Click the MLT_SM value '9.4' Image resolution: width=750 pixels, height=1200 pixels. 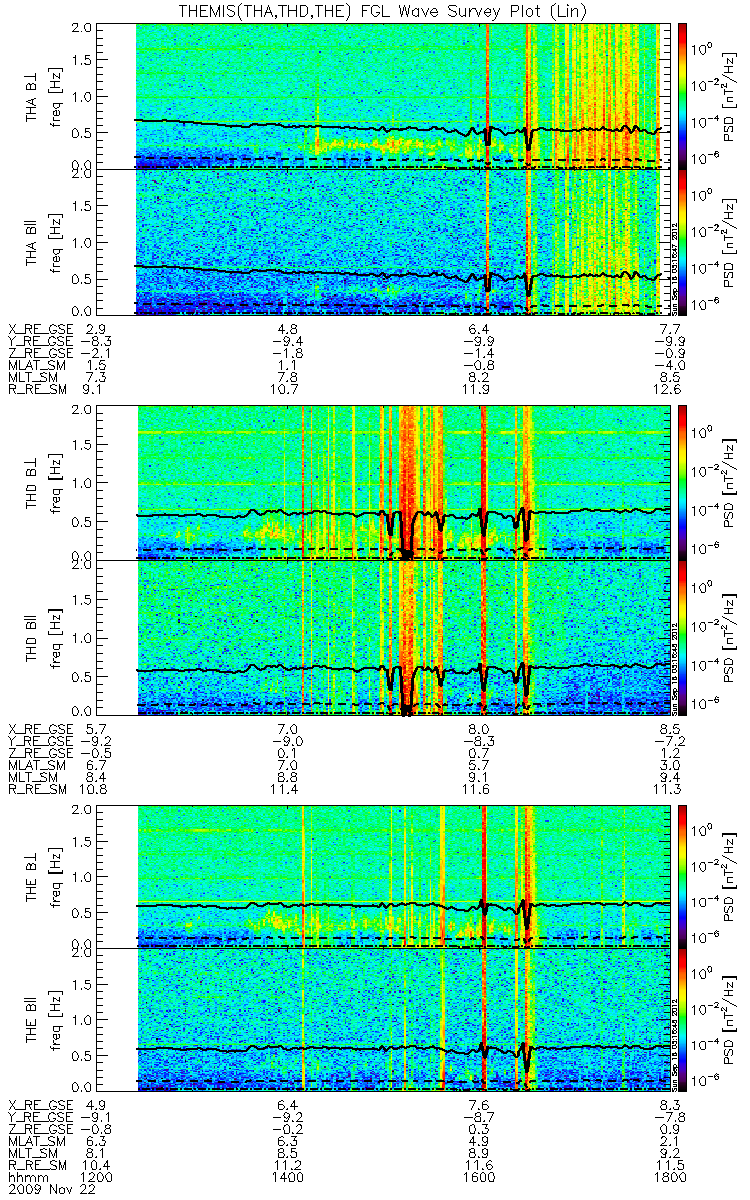click(x=669, y=779)
